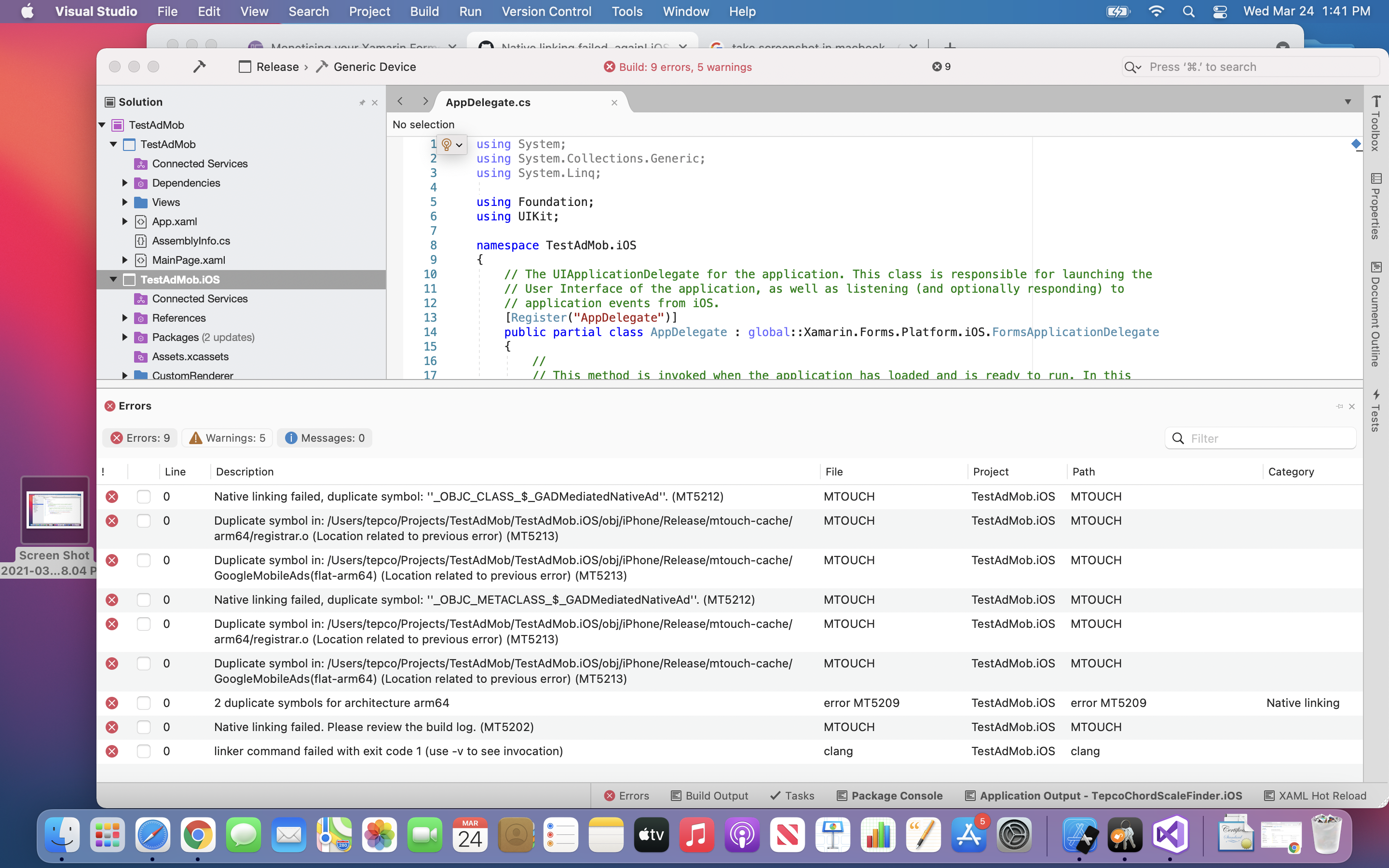Screen dimensions: 1389x868
Task: Open Keychain Access from the Dock
Action: (x=1124, y=835)
